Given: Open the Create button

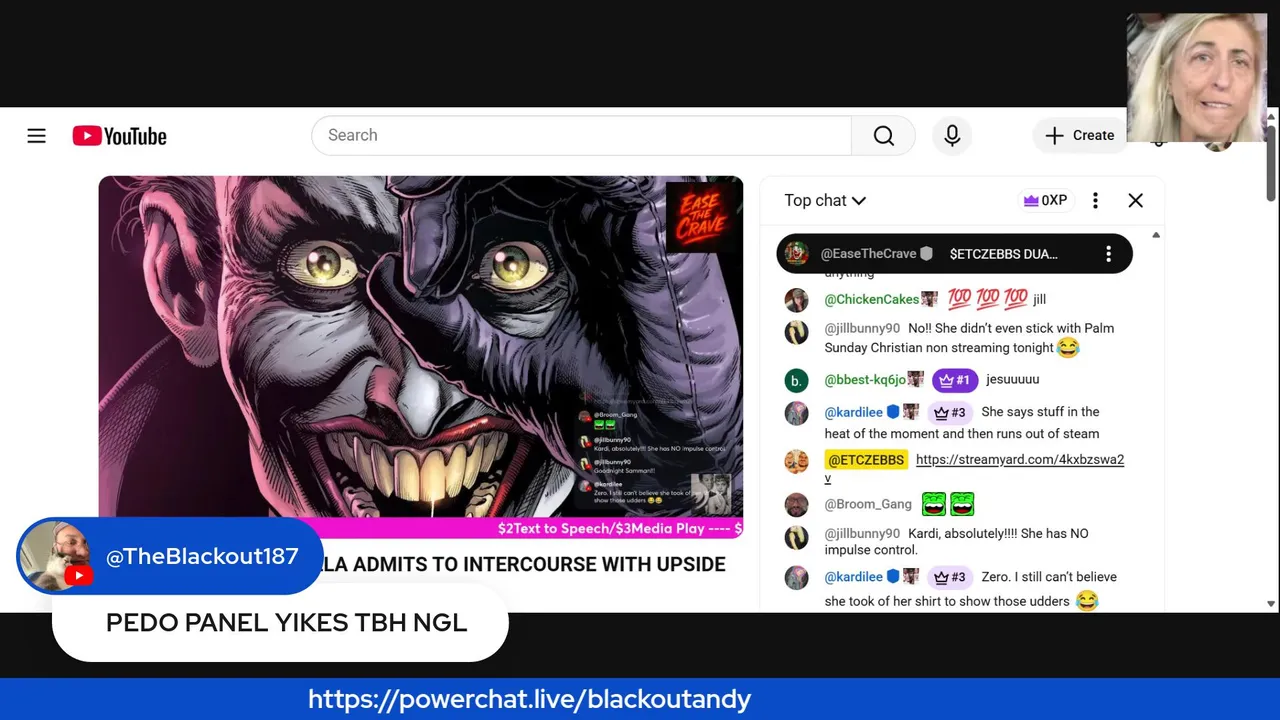Looking at the screenshot, I should 1079,136.
